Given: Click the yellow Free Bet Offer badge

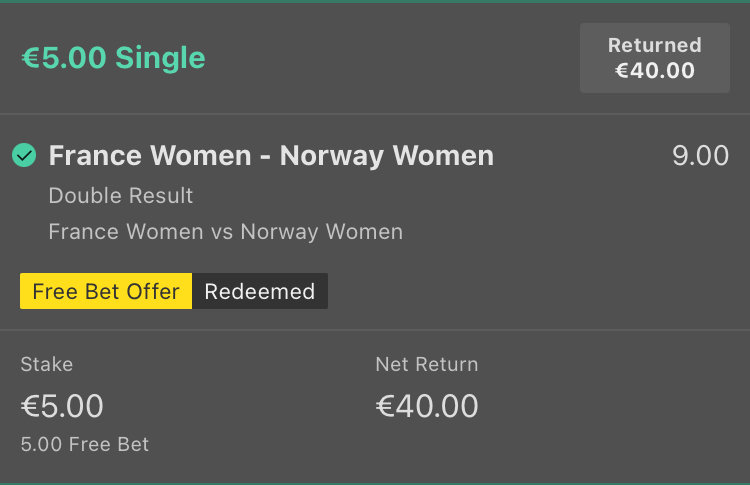Looking at the screenshot, I should (106, 291).
